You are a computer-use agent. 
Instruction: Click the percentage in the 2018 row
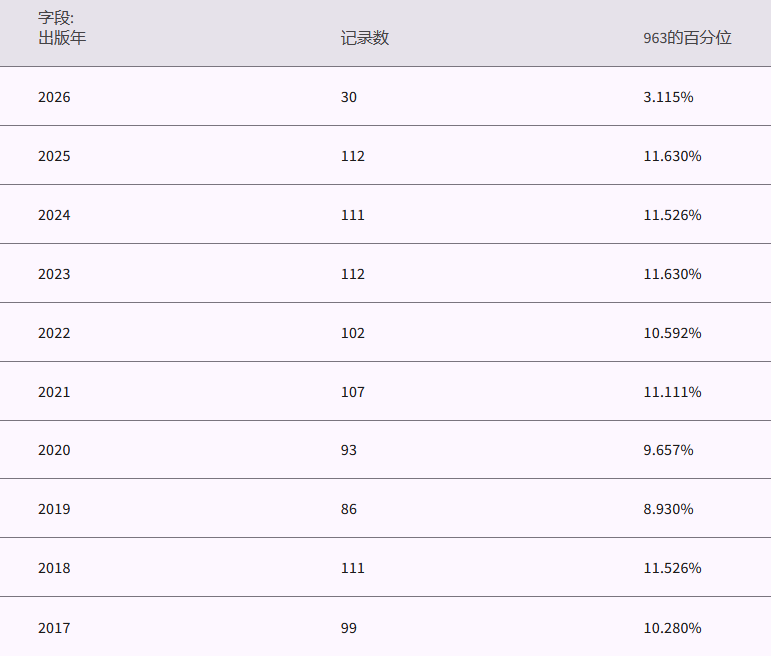click(672, 568)
